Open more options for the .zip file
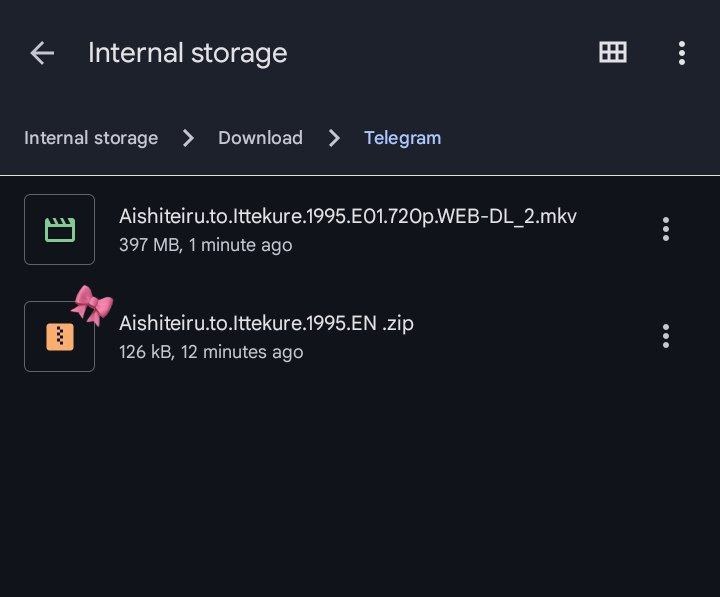 pyautogui.click(x=665, y=336)
